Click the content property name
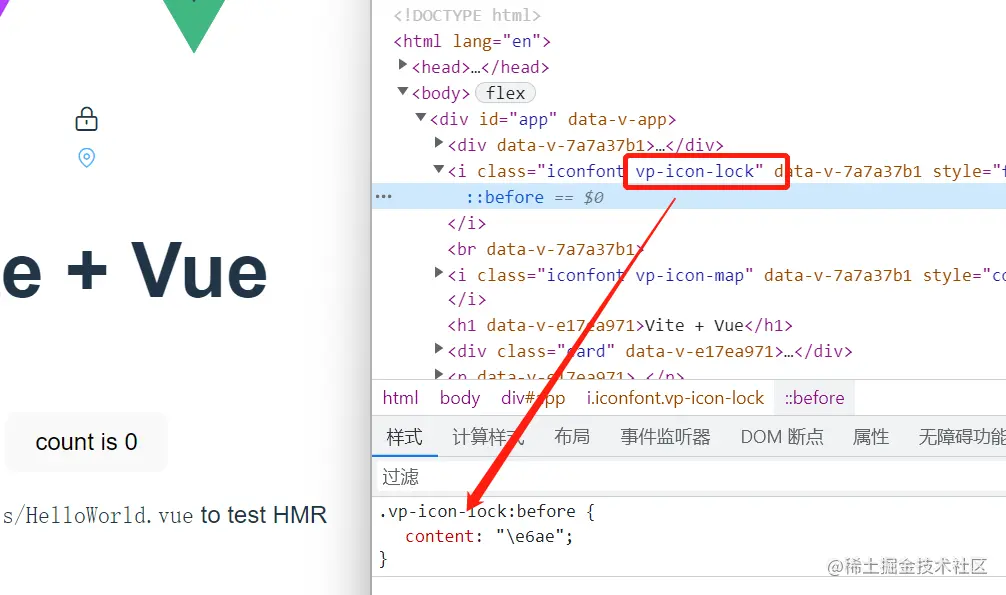The image size is (1006, 595). click(439, 536)
